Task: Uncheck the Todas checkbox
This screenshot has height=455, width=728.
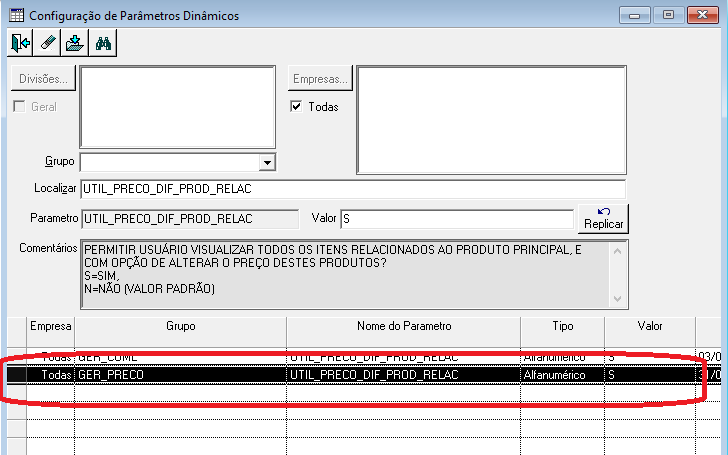Action: [296, 107]
